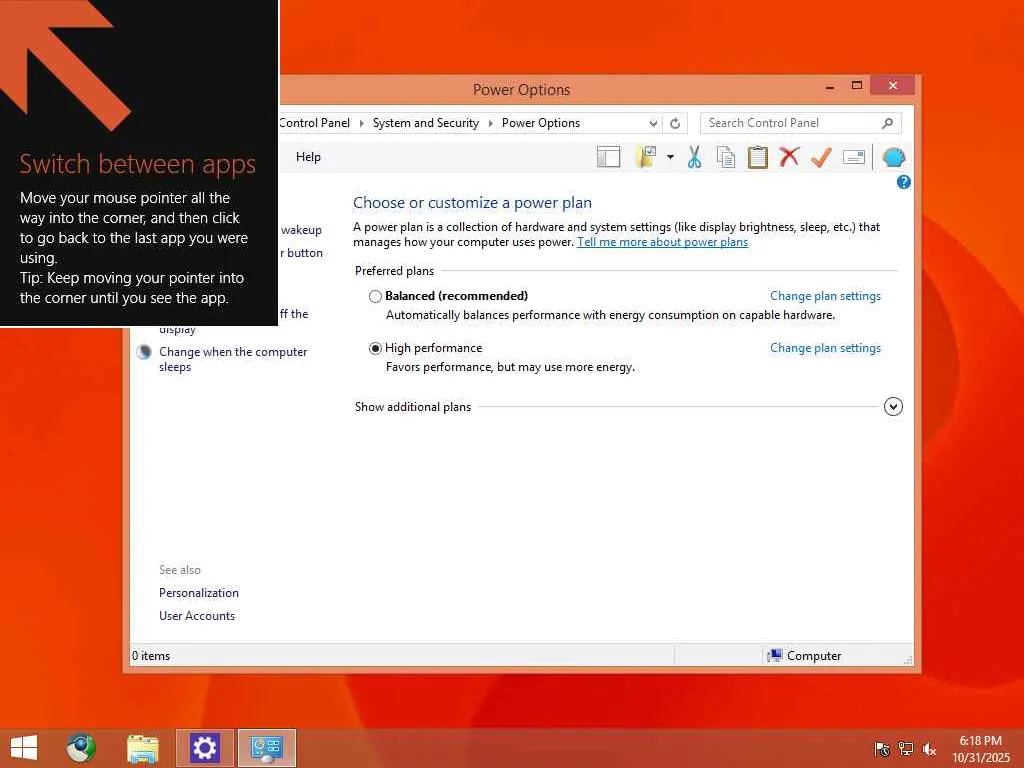Click the 0 items status text

(151, 656)
